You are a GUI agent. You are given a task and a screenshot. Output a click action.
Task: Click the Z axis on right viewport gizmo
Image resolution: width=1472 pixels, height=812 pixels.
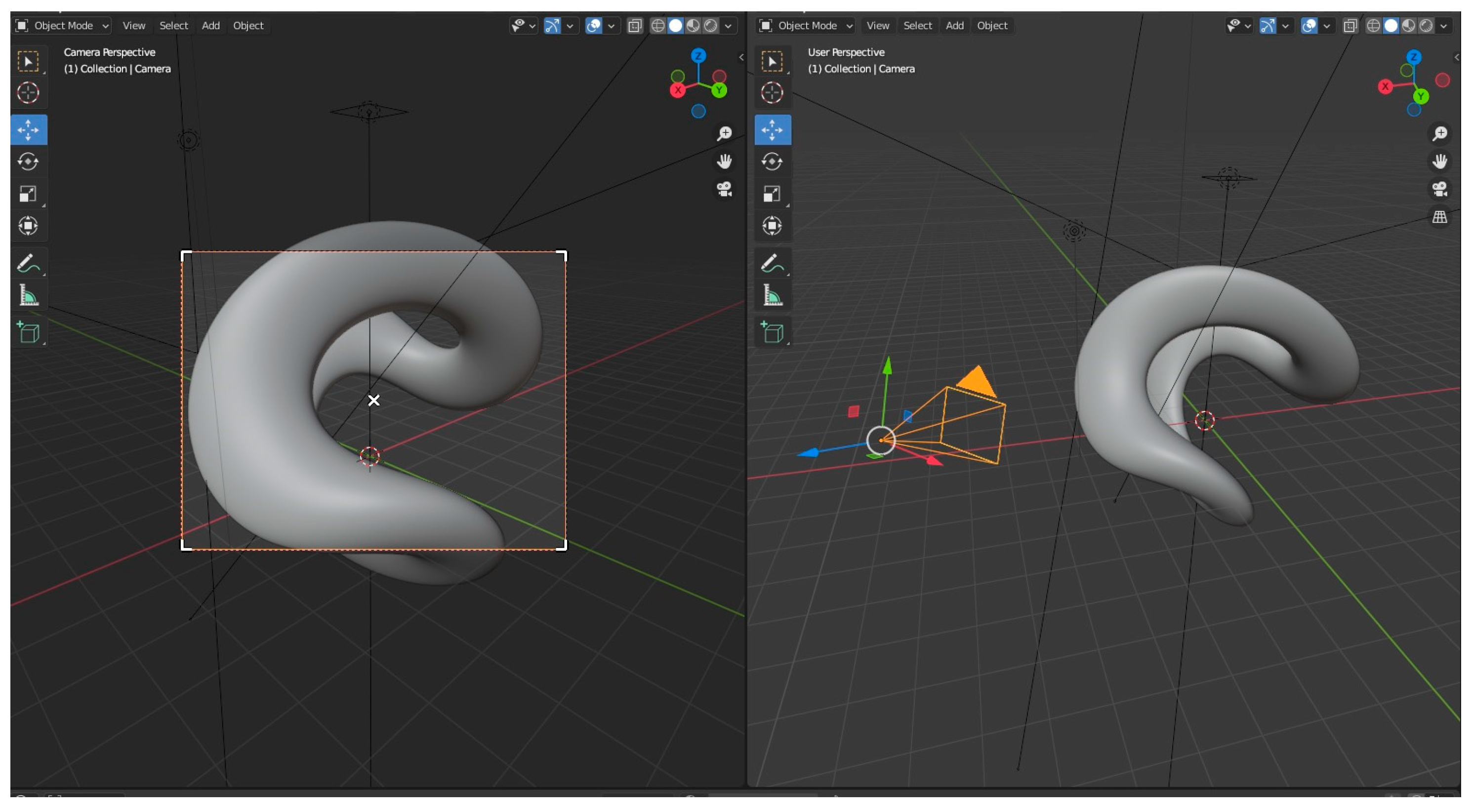(1413, 57)
